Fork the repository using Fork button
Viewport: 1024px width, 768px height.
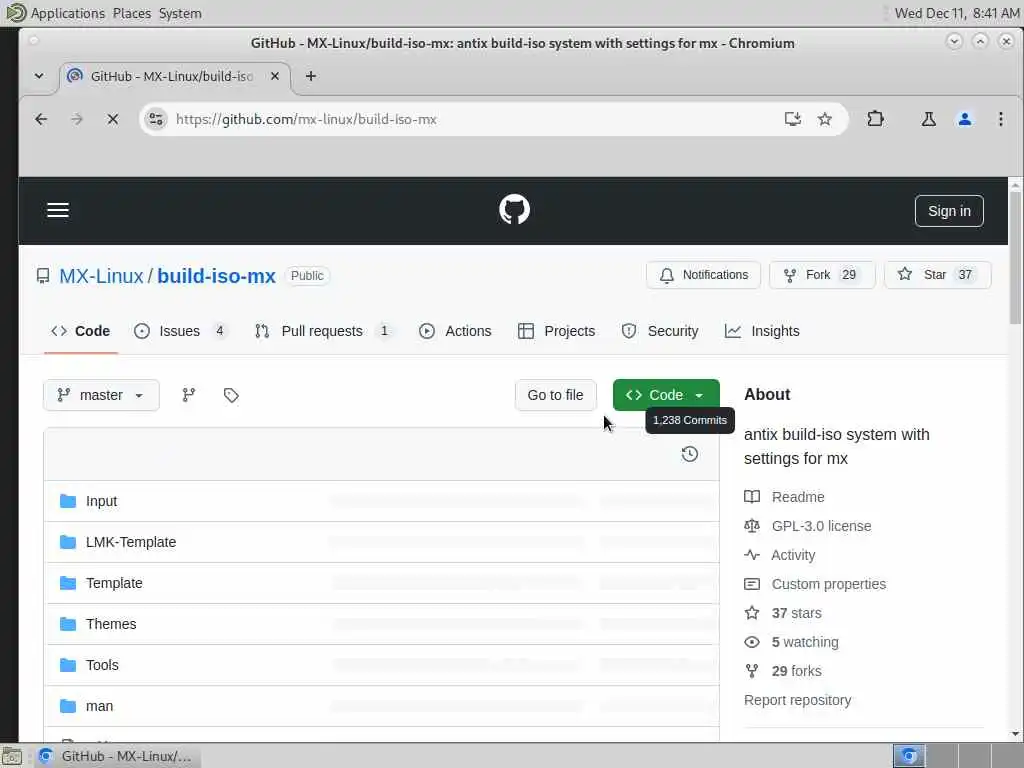coord(822,275)
